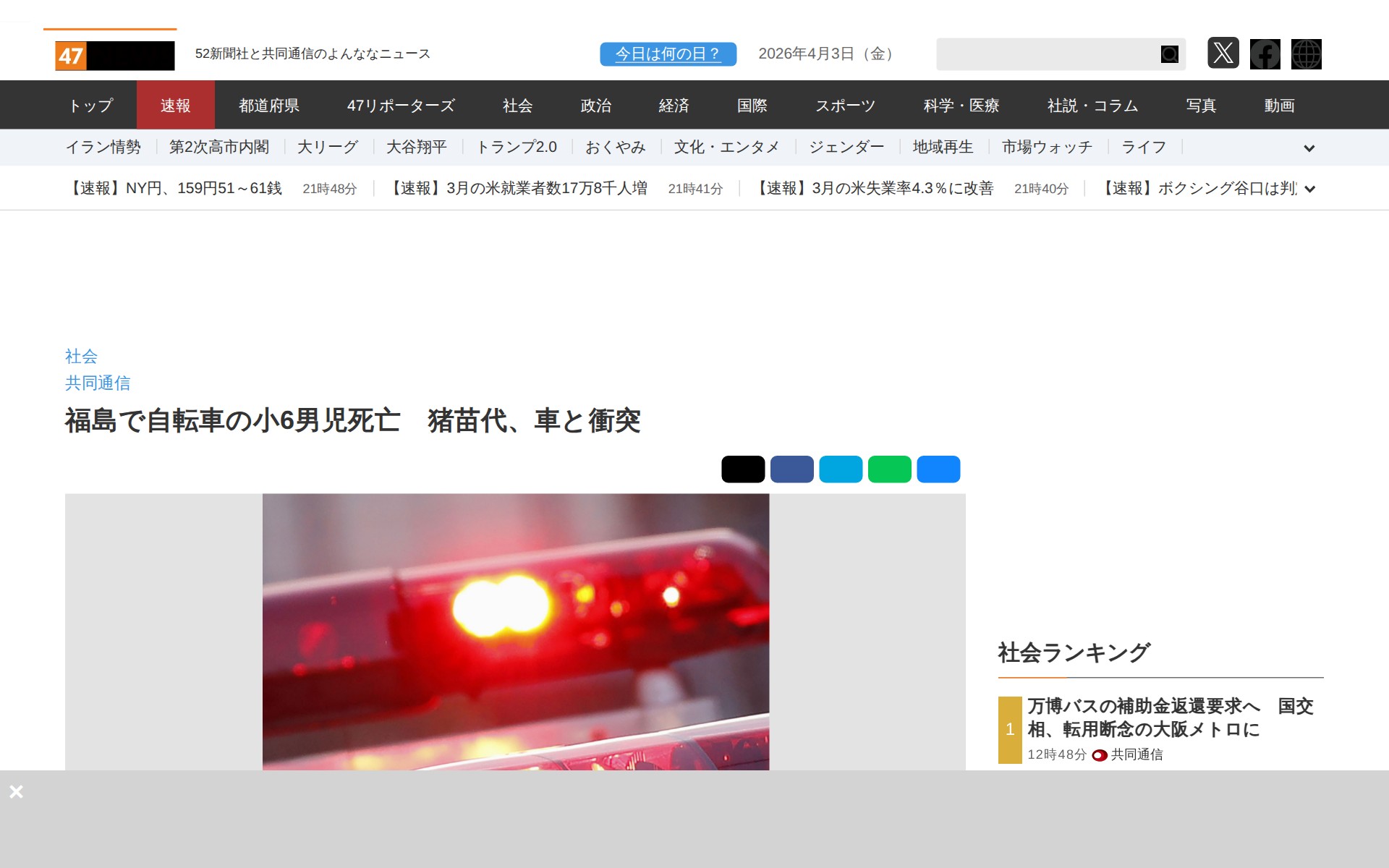Viewport: 1389px width, 868px height.
Task: Click the 47NEWS site logo
Action: [x=114, y=56]
